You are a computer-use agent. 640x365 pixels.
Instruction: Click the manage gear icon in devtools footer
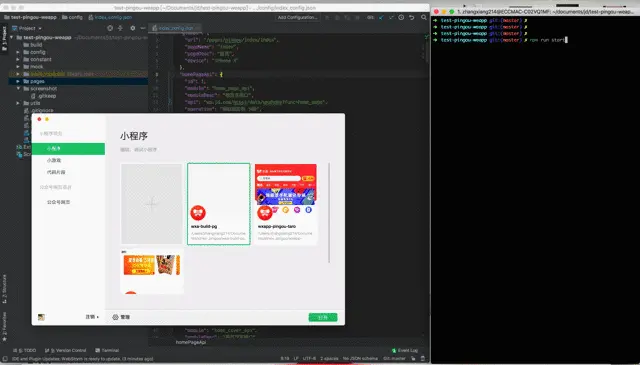(x=115, y=317)
